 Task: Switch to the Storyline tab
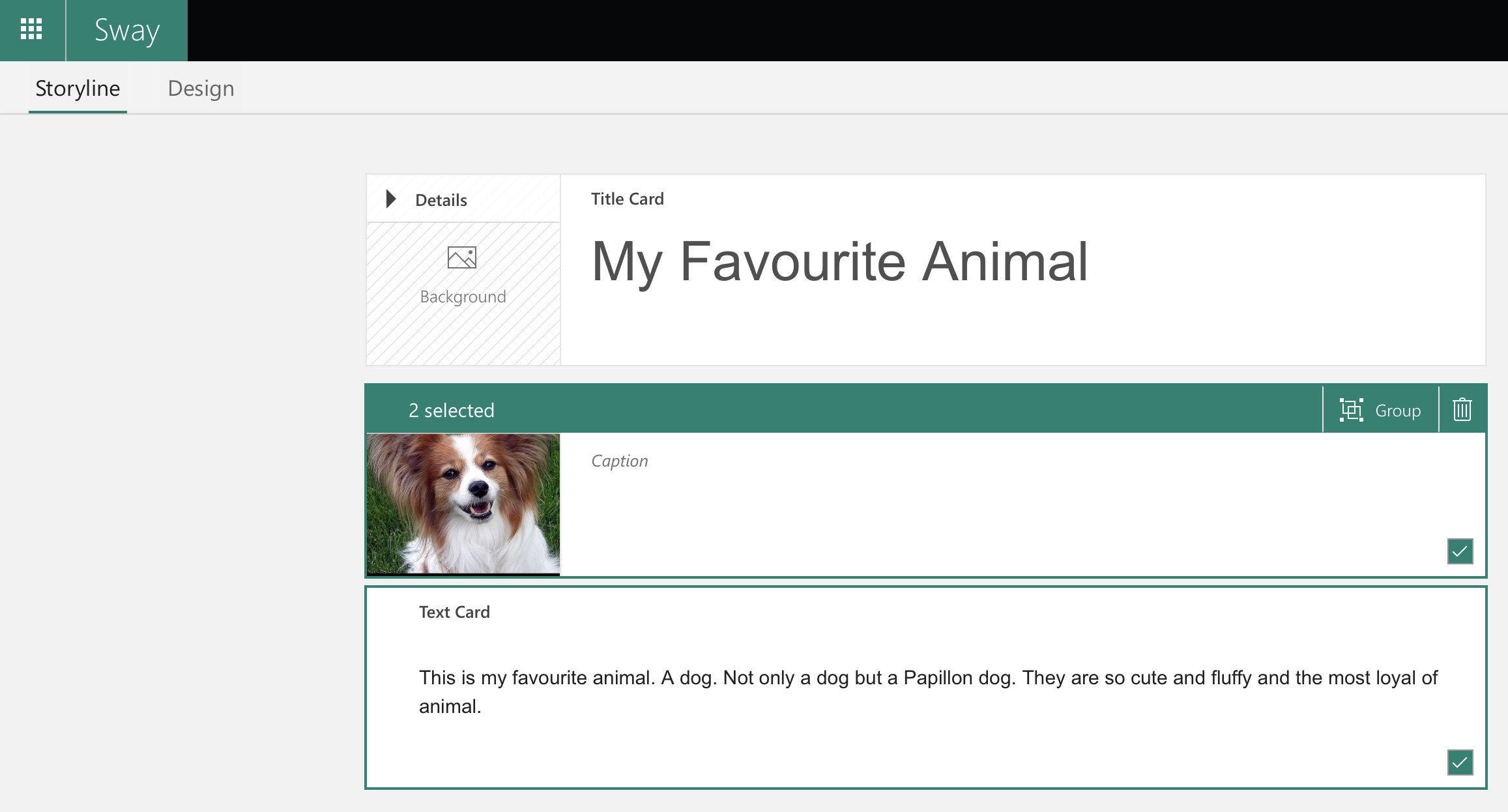click(x=78, y=88)
